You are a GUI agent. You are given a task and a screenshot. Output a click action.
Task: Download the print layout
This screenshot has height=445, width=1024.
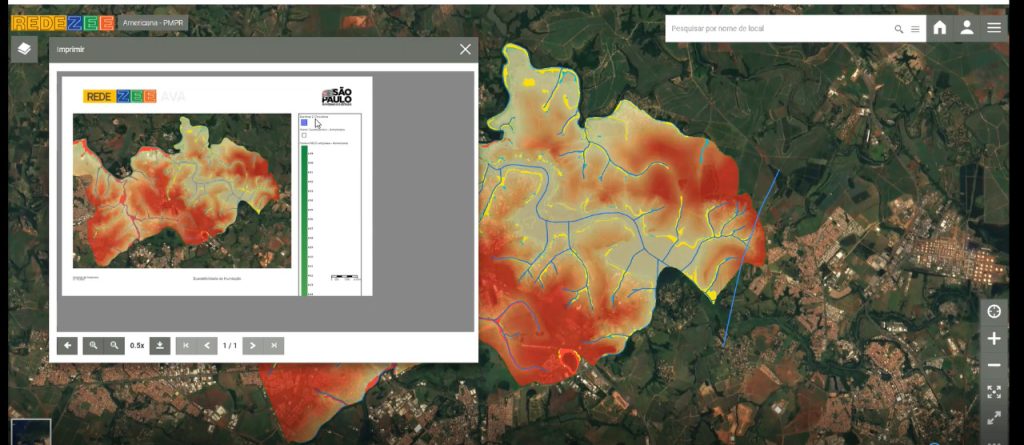click(x=160, y=345)
